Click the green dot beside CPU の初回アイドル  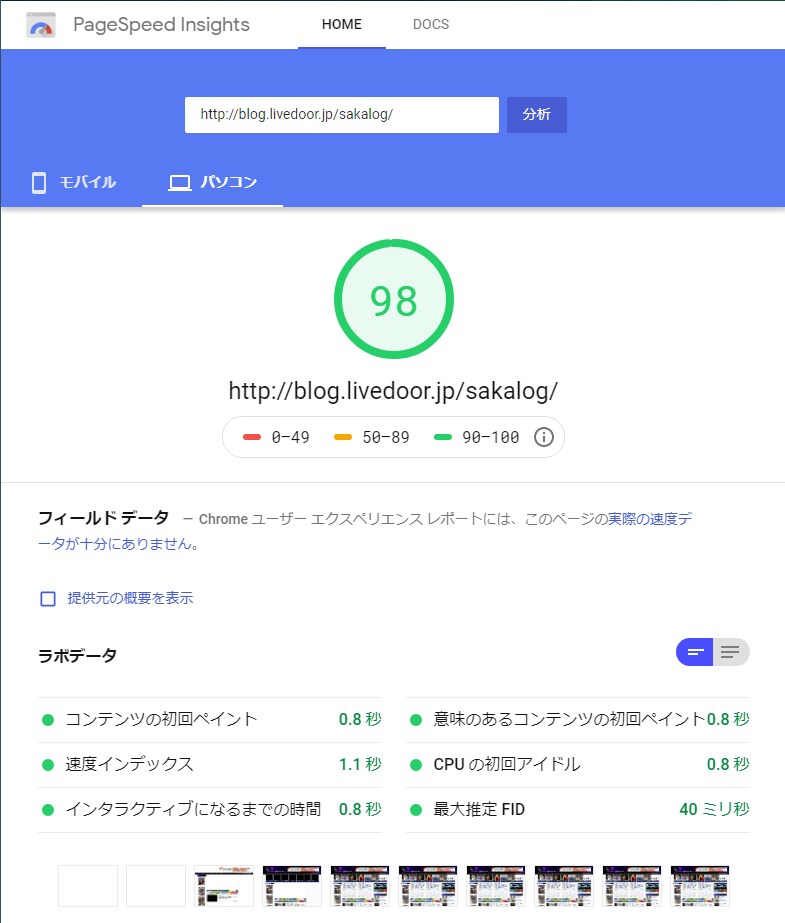[x=416, y=765]
